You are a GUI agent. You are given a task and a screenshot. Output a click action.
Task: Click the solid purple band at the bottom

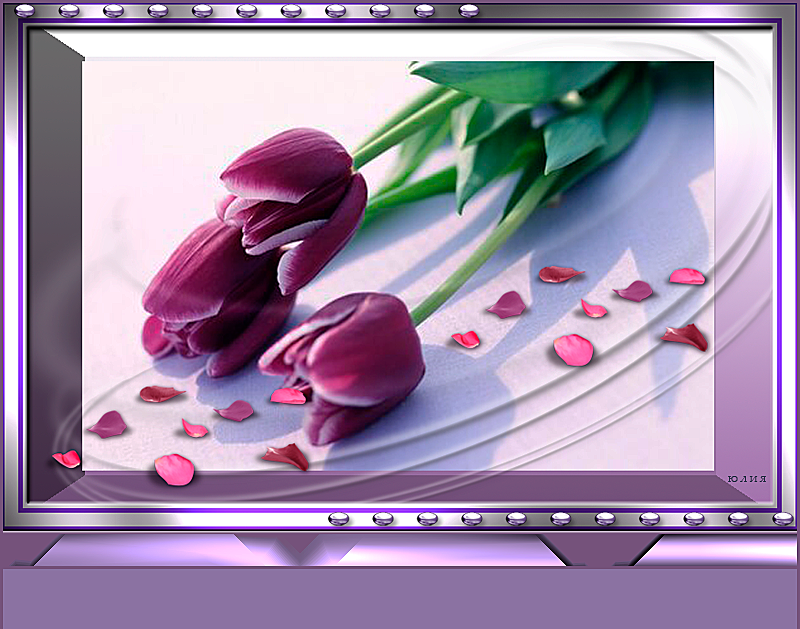tap(400, 598)
